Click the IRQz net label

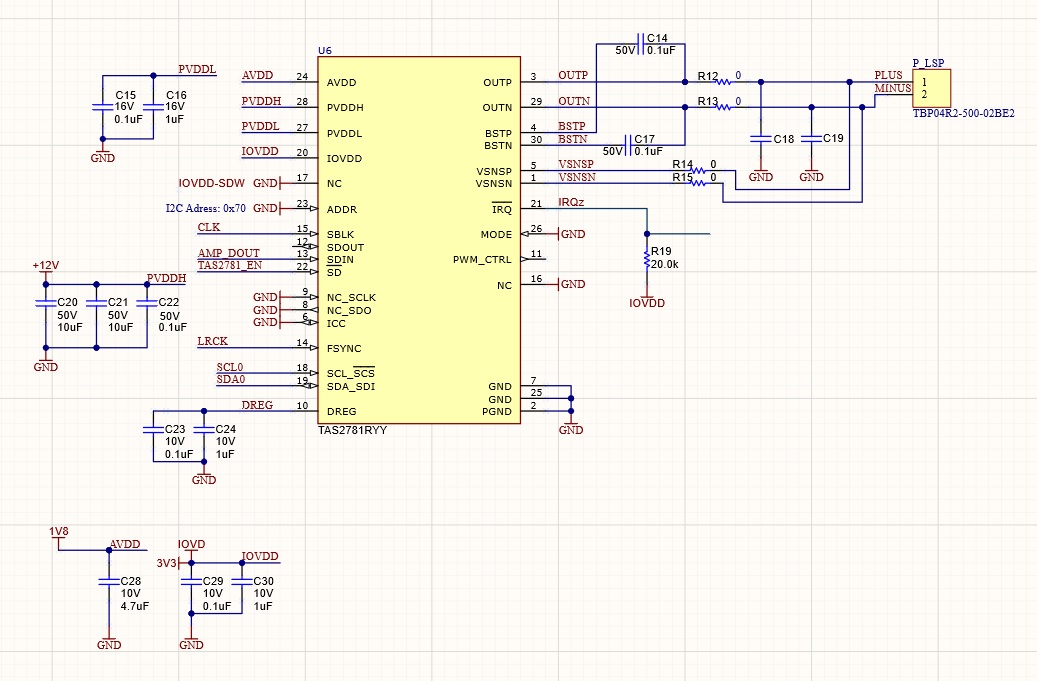pos(571,202)
